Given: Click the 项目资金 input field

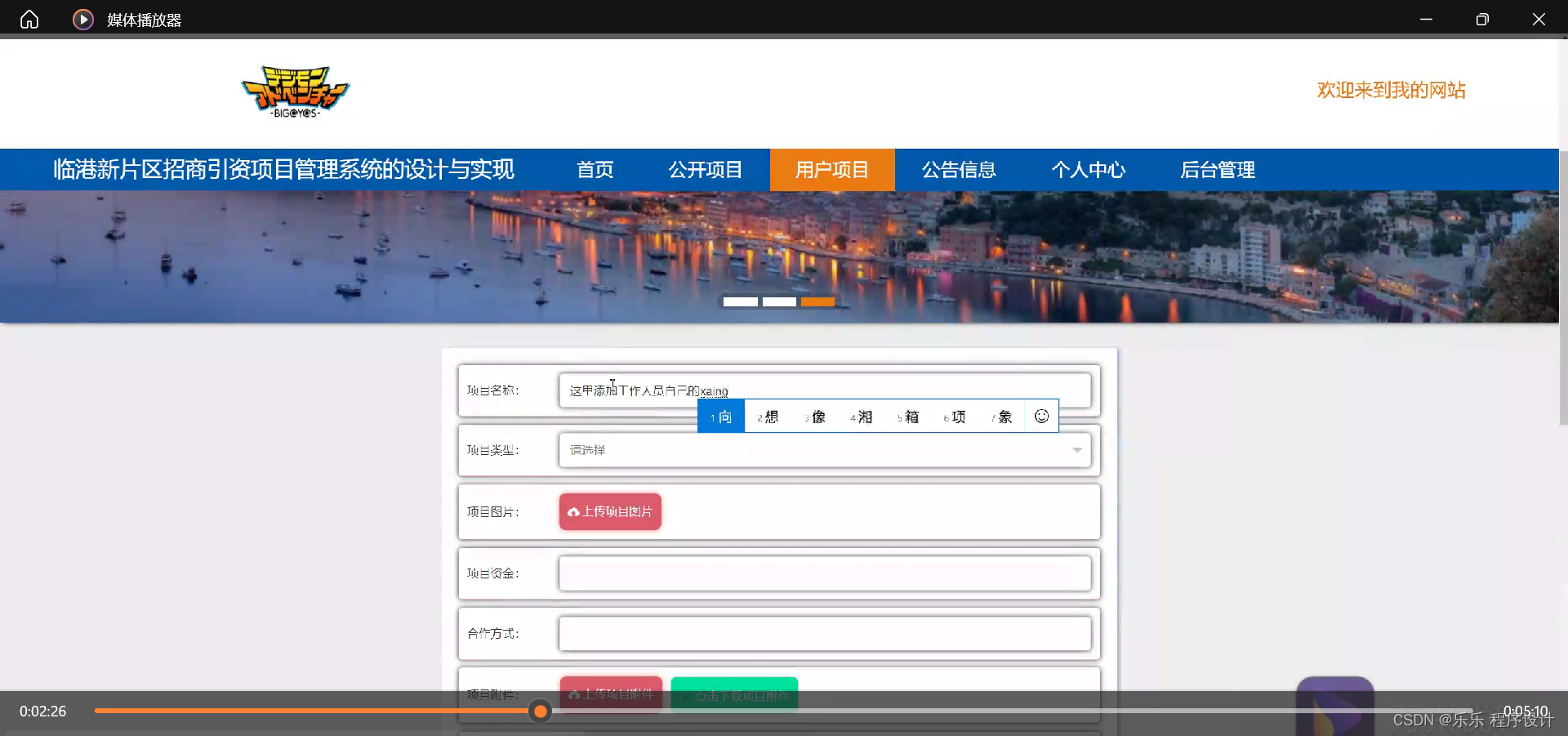Looking at the screenshot, I should point(825,573).
